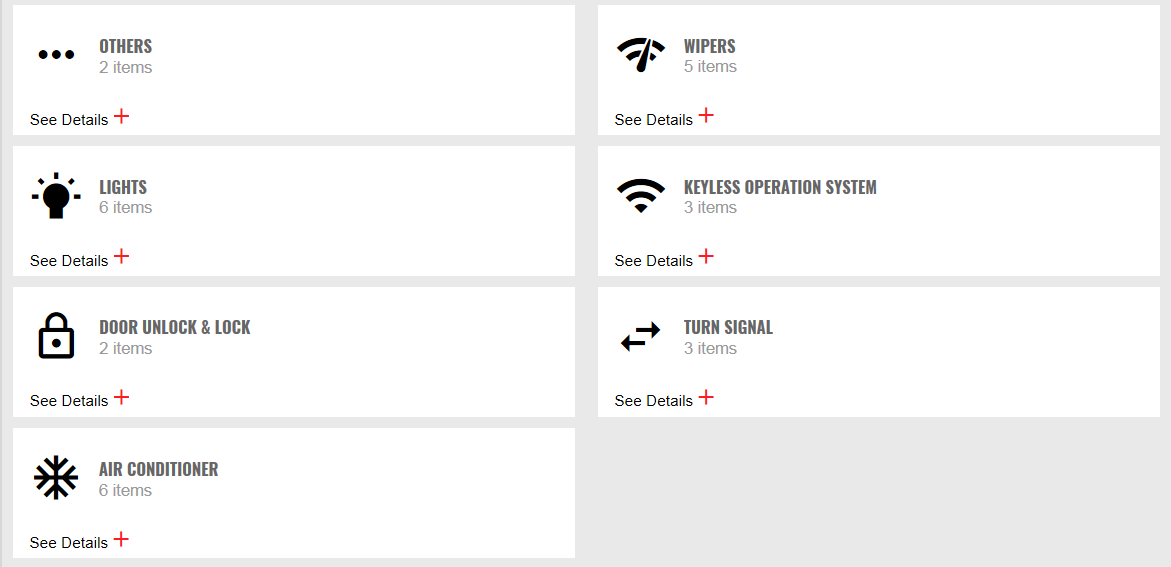The width and height of the screenshot is (1171, 567).
Task: Click the Door Unlock & Lock padlock icon
Action: click(x=56, y=335)
